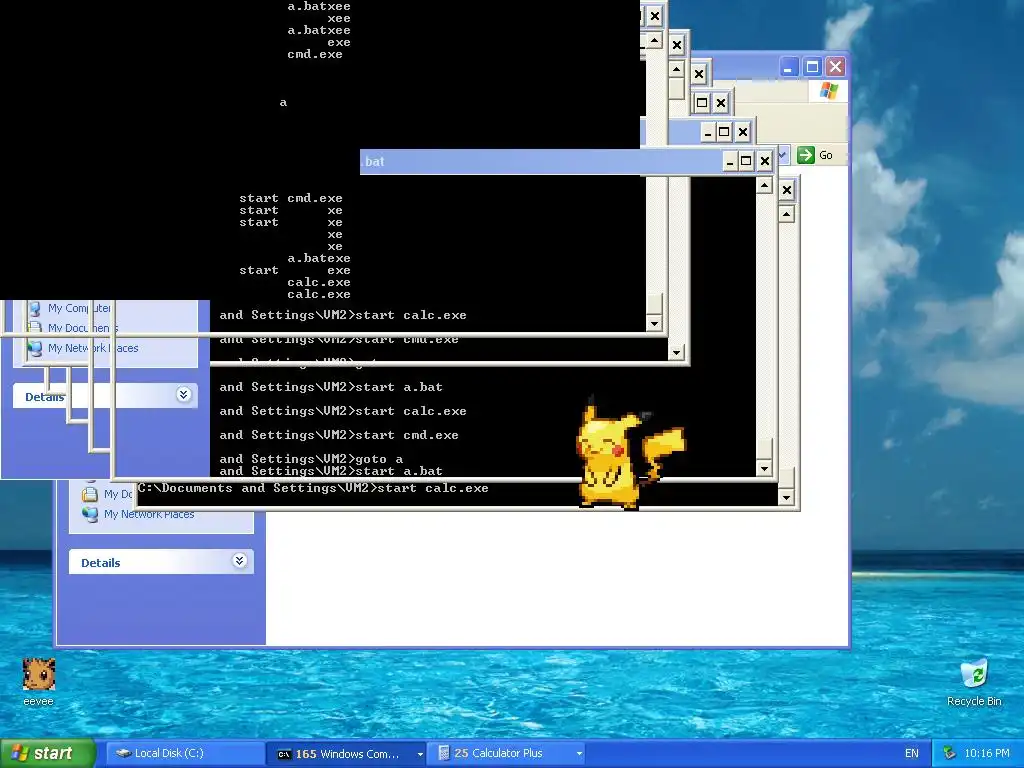Viewport: 1024px width, 768px height.
Task: Click the green Go arrow button
Action: (806, 155)
